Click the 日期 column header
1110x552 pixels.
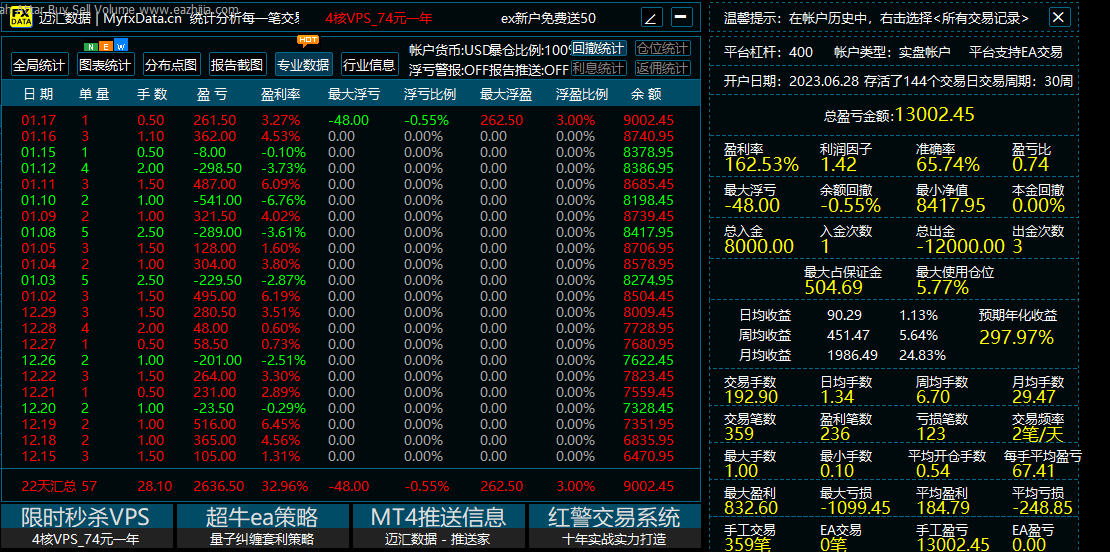(38, 93)
